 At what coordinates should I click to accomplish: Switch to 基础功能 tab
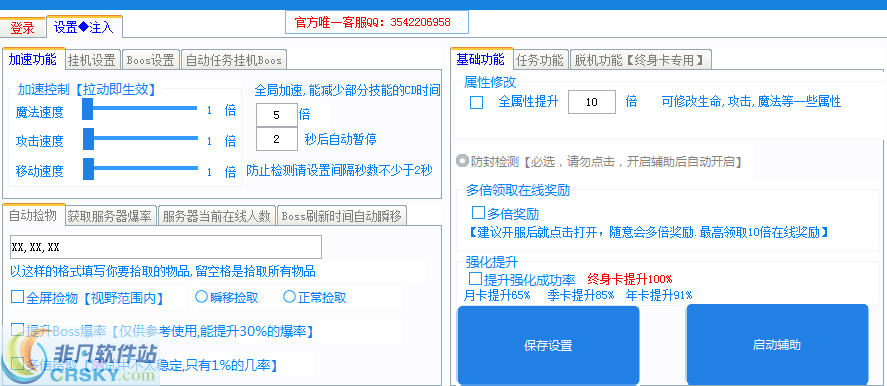pos(481,59)
